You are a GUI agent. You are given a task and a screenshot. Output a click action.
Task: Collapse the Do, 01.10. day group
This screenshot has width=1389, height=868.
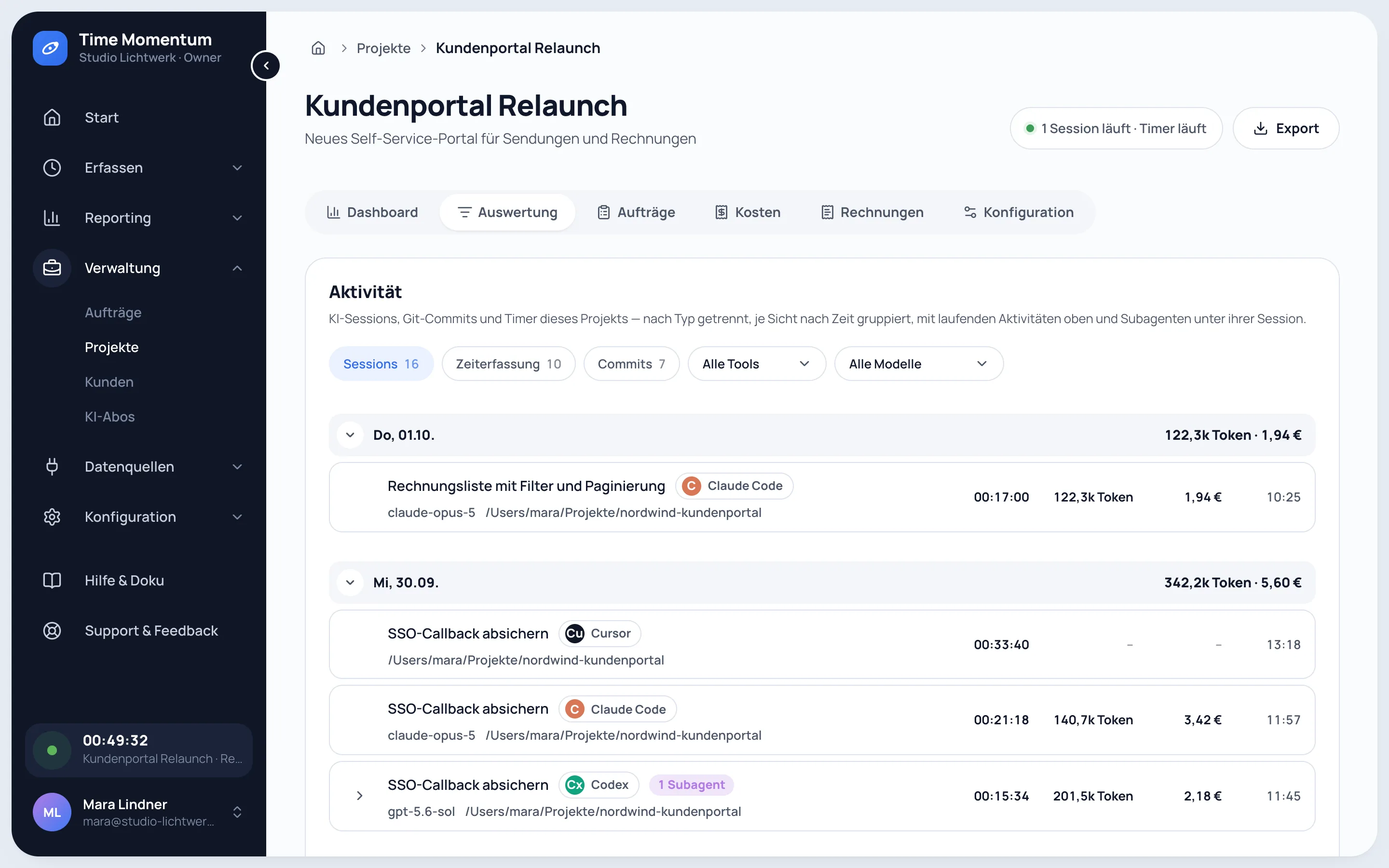350,435
